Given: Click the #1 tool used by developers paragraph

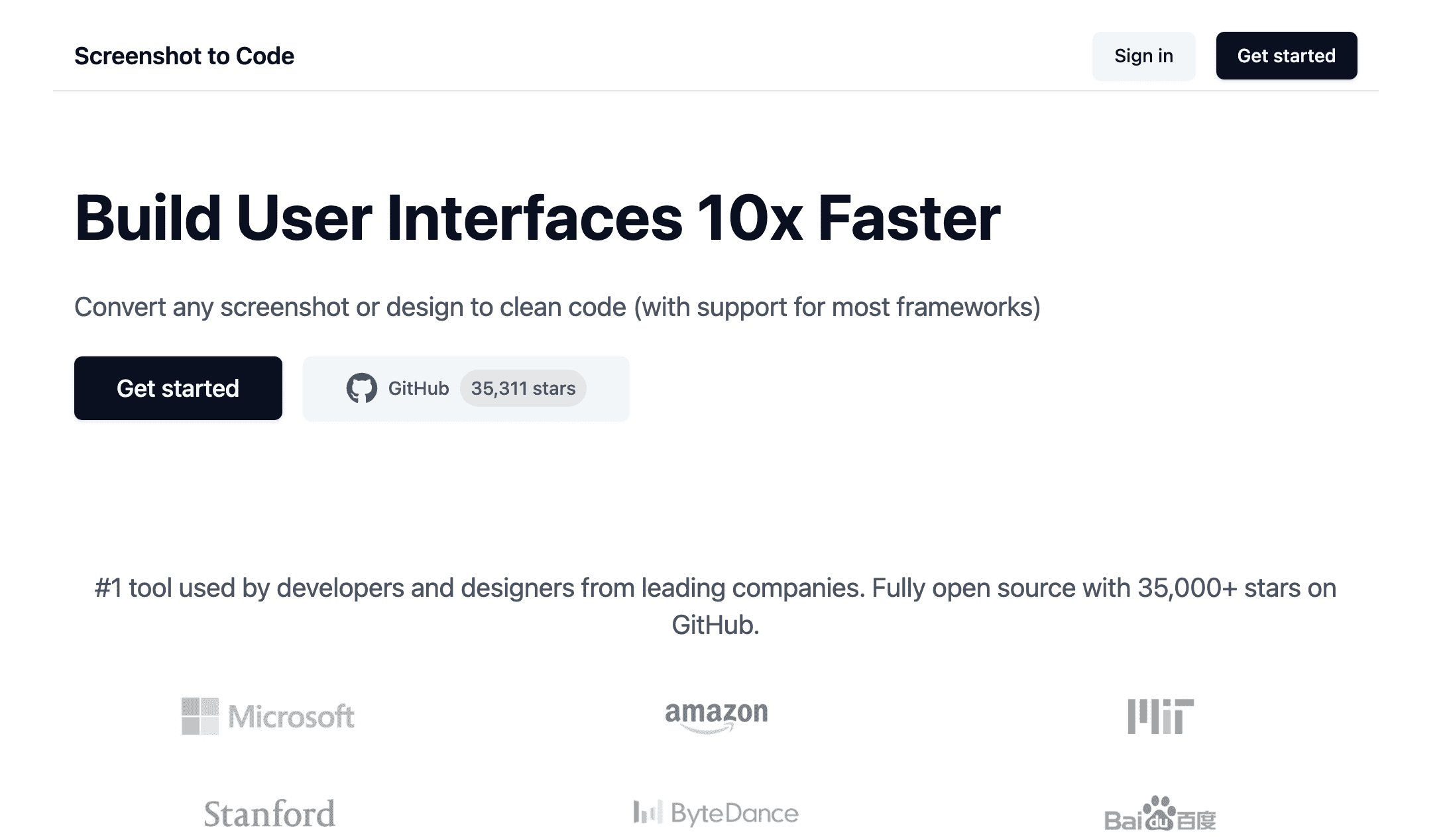Looking at the screenshot, I should point(715,606).
